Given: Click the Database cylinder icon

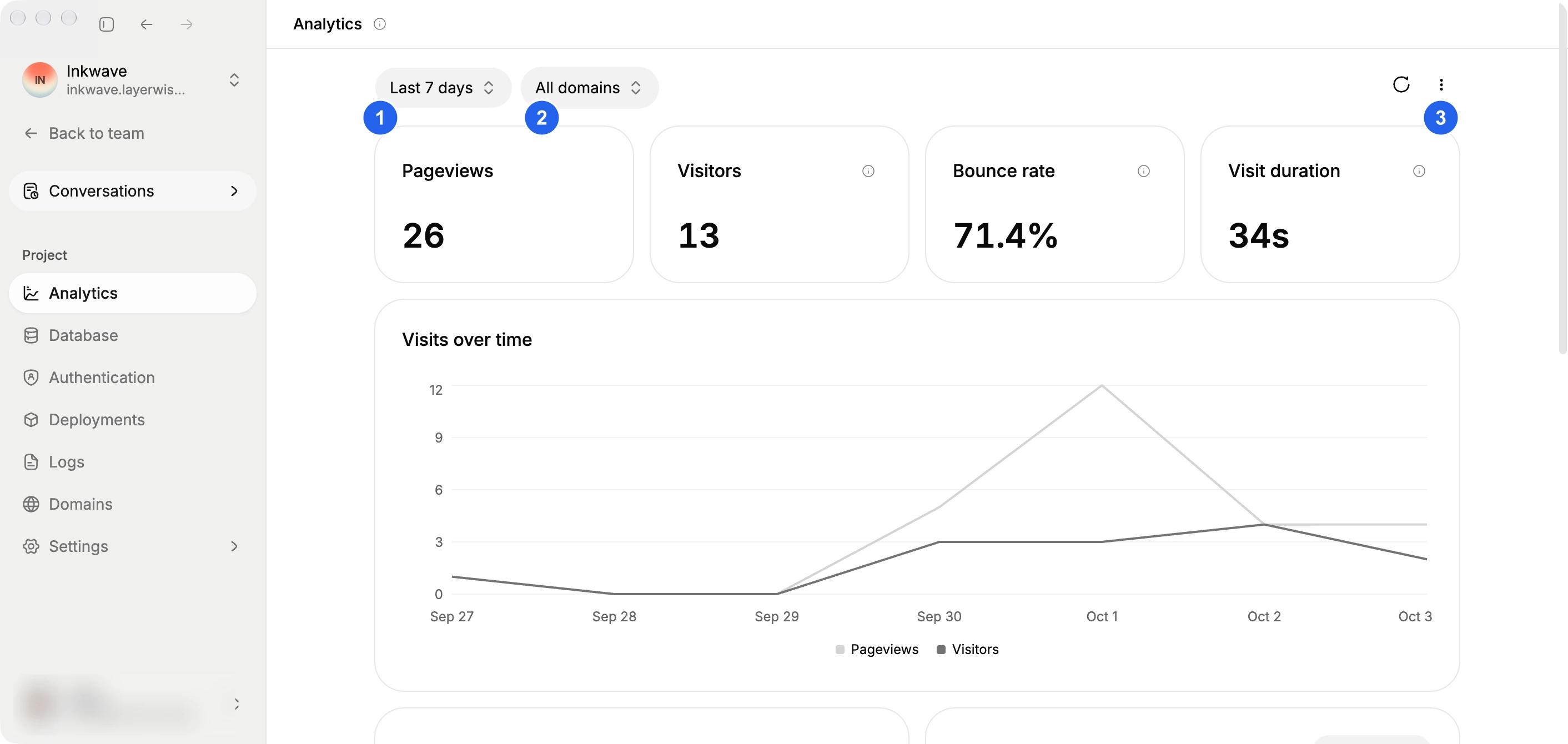Looking at the screenshot, I should pos(31,335).
